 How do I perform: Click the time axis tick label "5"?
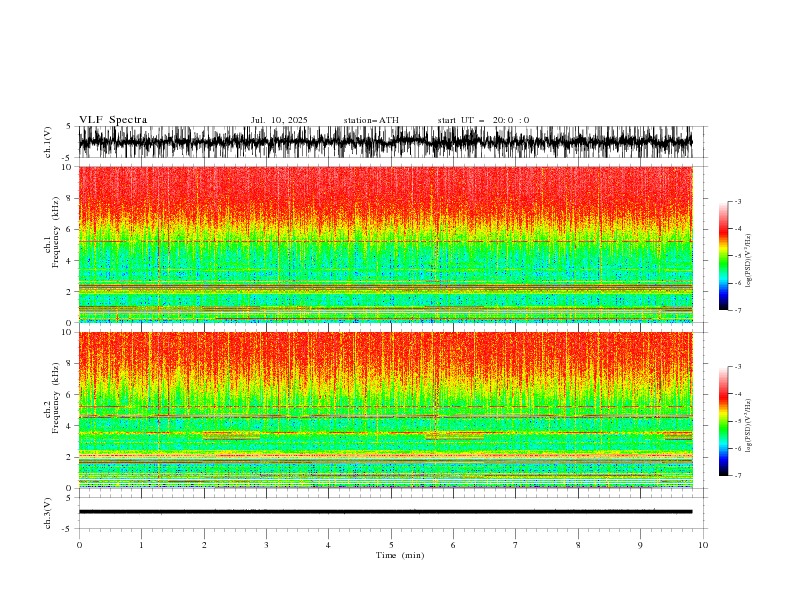(x=391, y=545)
